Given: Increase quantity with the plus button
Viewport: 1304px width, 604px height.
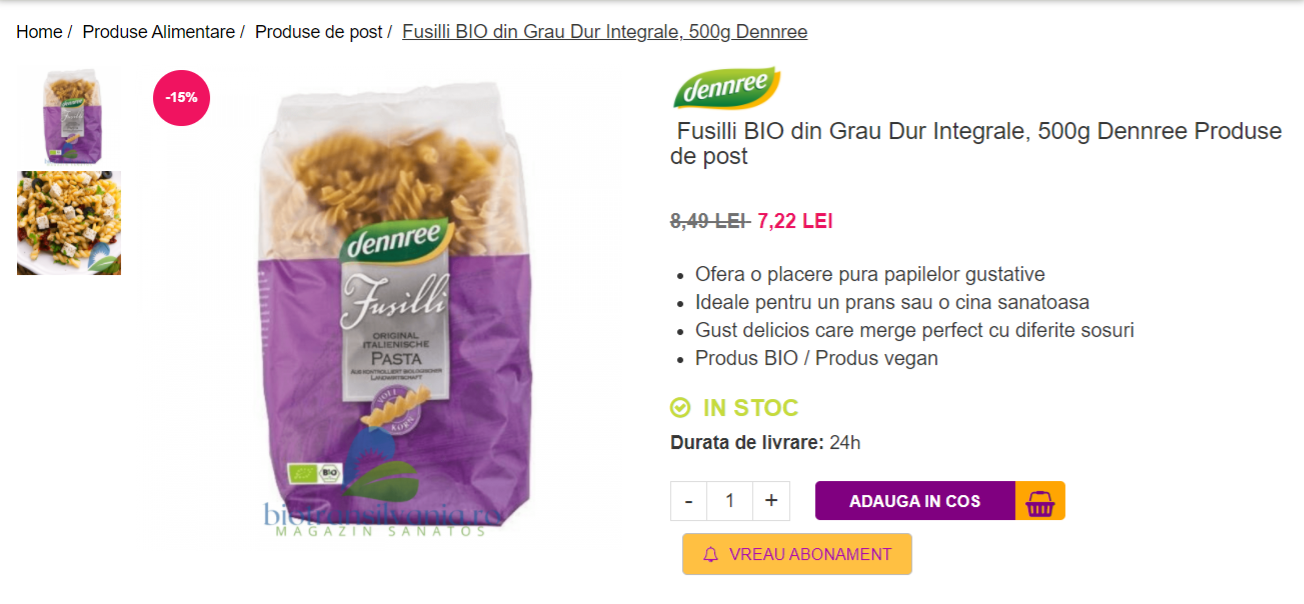Looking at the screenshot, I should [771, 501].
